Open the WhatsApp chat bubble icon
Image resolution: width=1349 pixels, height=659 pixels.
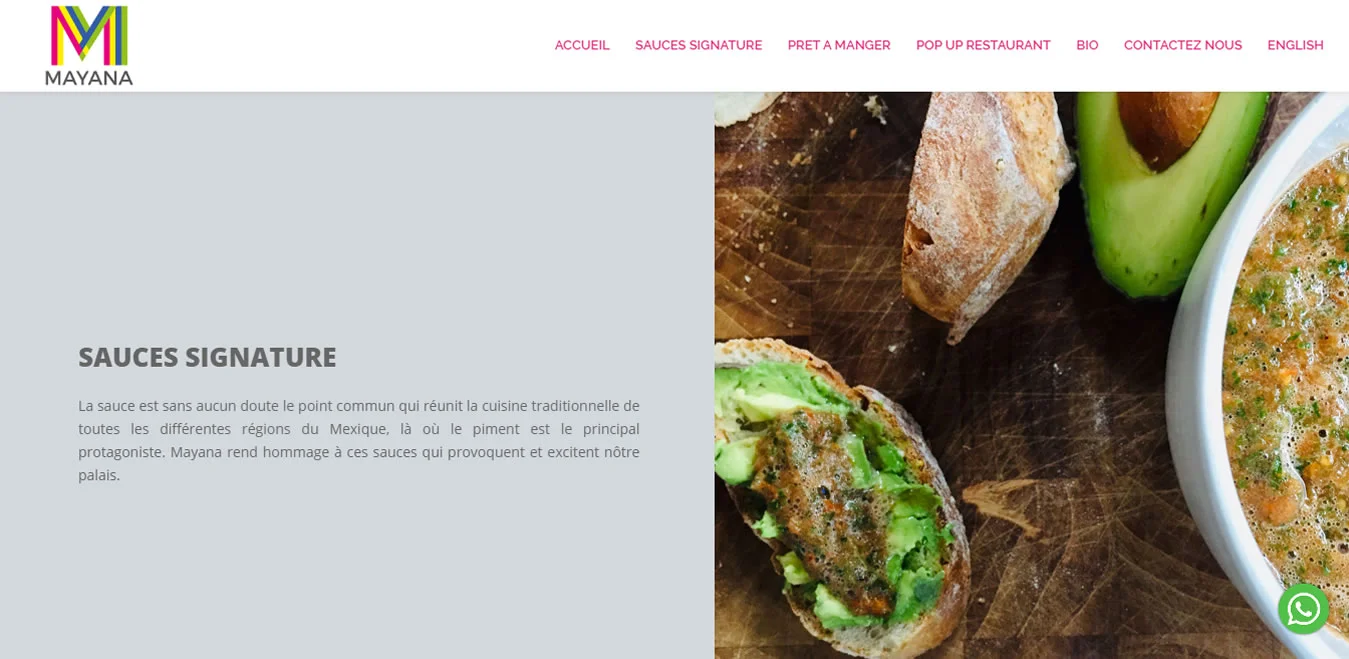click(x=1303, y=609)
